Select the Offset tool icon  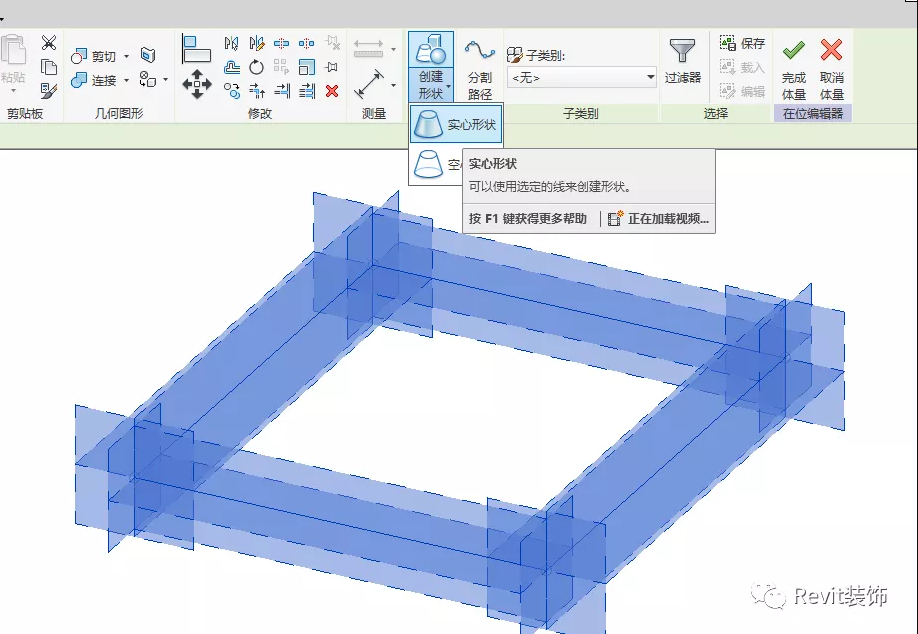[x=232, y=67]
